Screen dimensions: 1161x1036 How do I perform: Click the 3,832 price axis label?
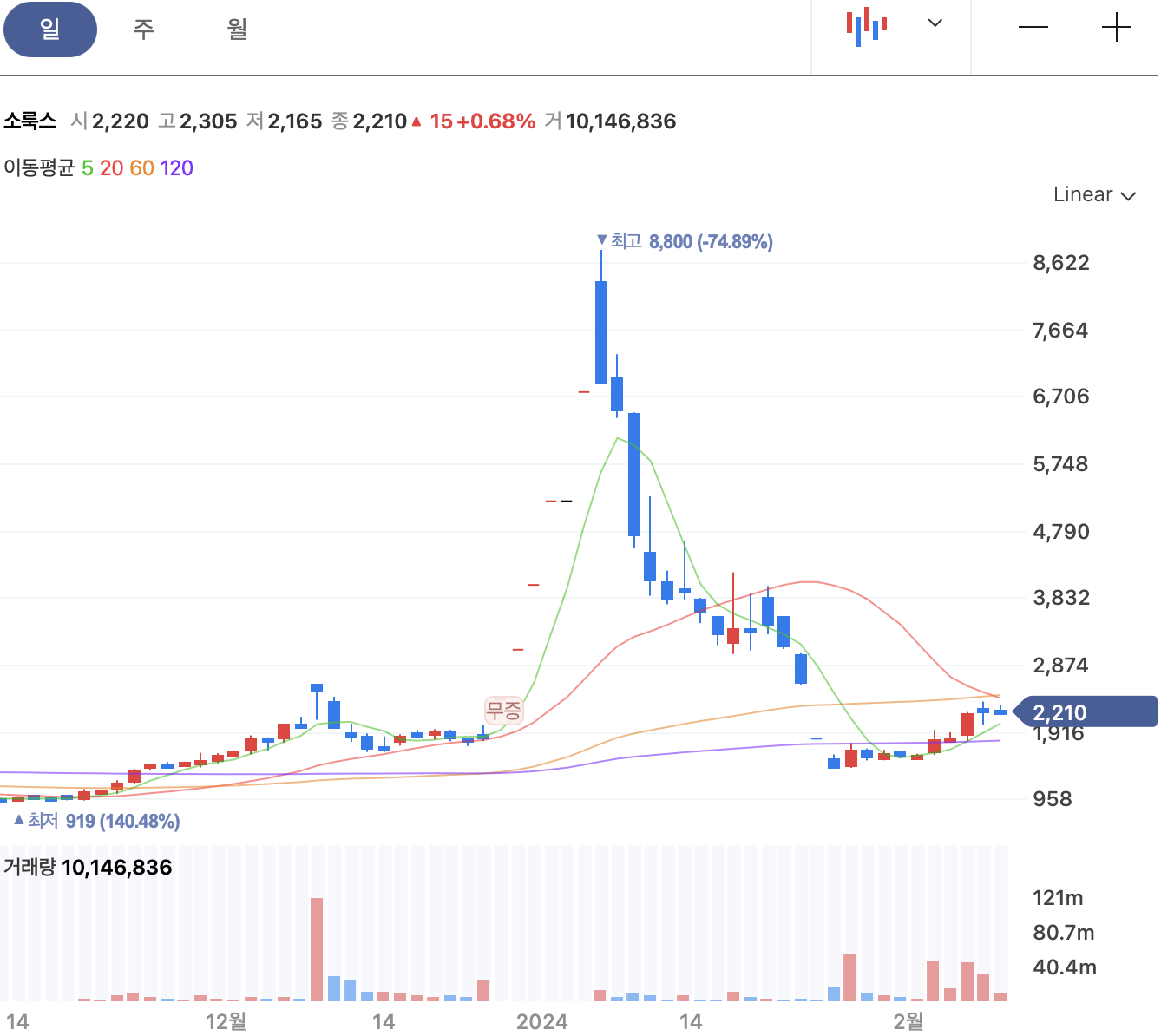point(1060,598)
